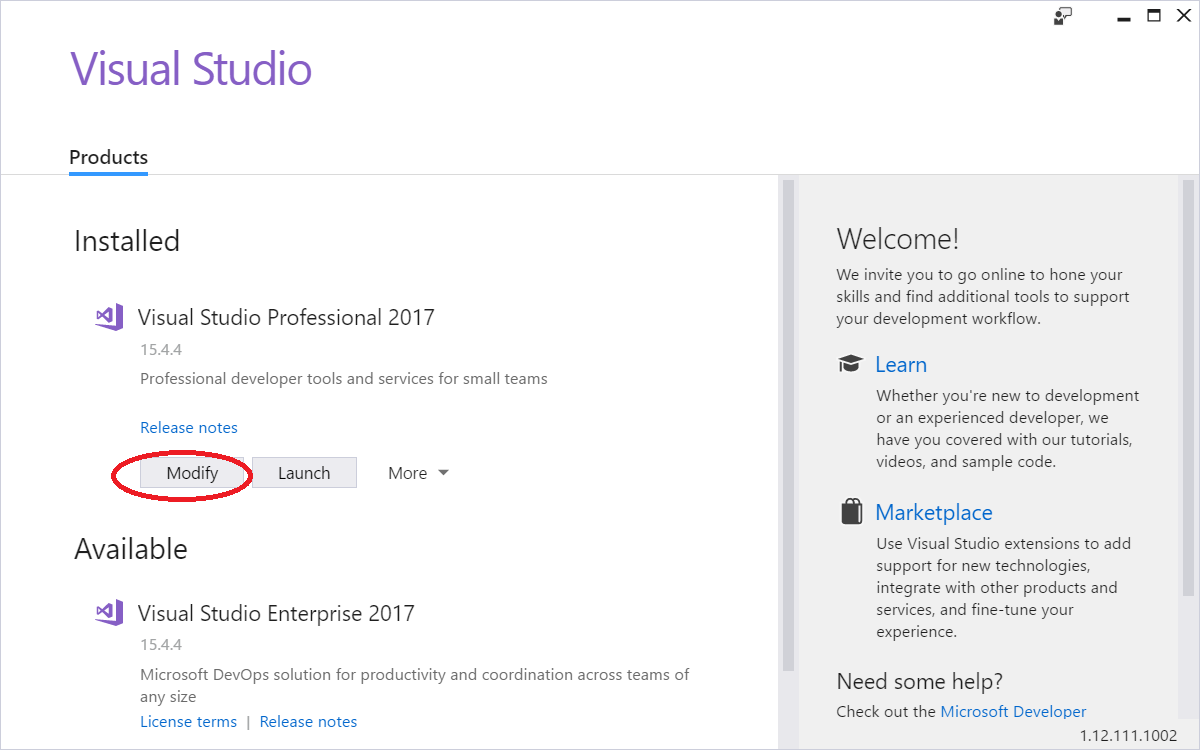Click the Enterprise version number 15.4.4
This screenshot has width=1200, height=750.
tap(161, 644)
